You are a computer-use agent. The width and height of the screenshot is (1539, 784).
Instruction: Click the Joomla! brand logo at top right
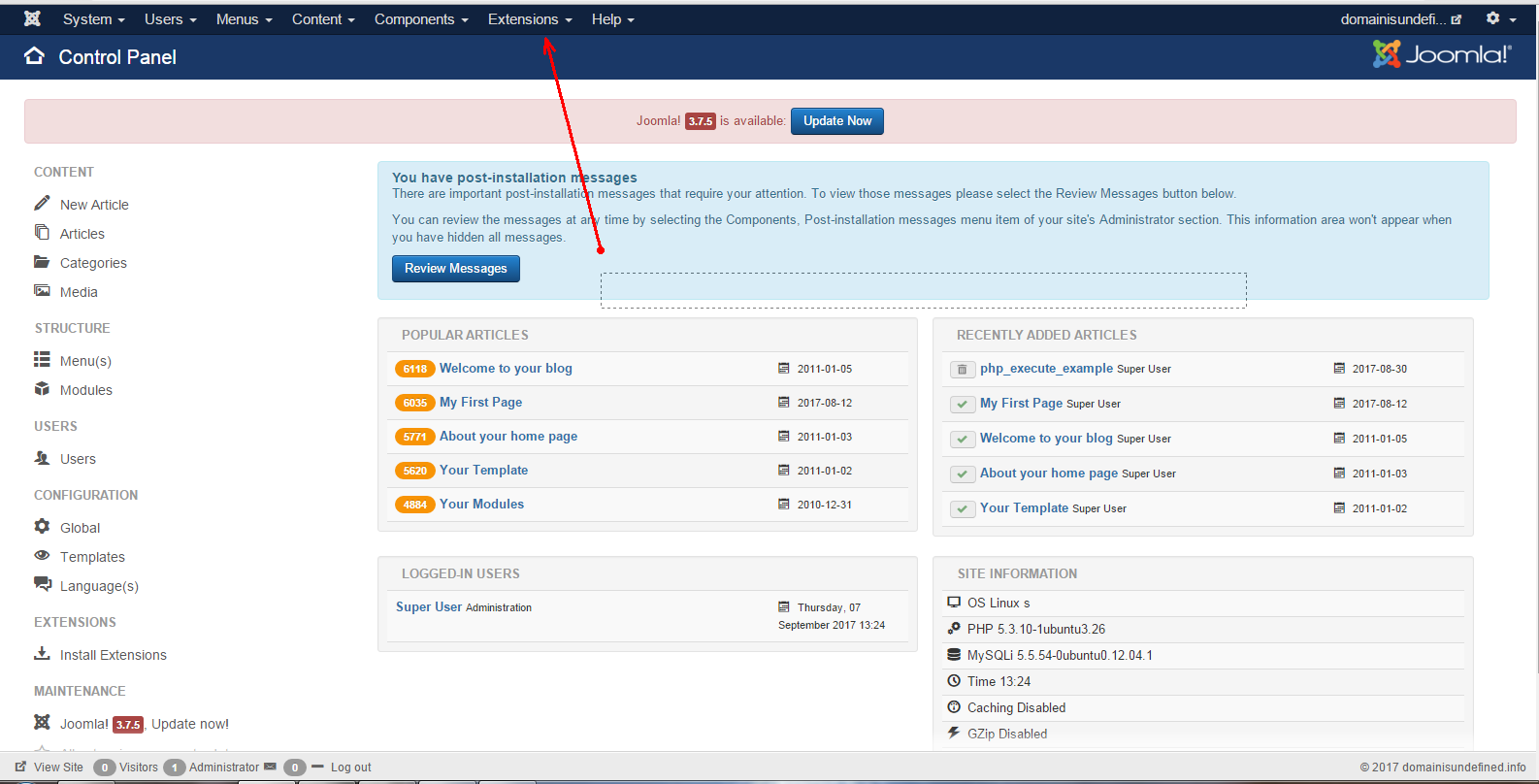click(1441, 54)
